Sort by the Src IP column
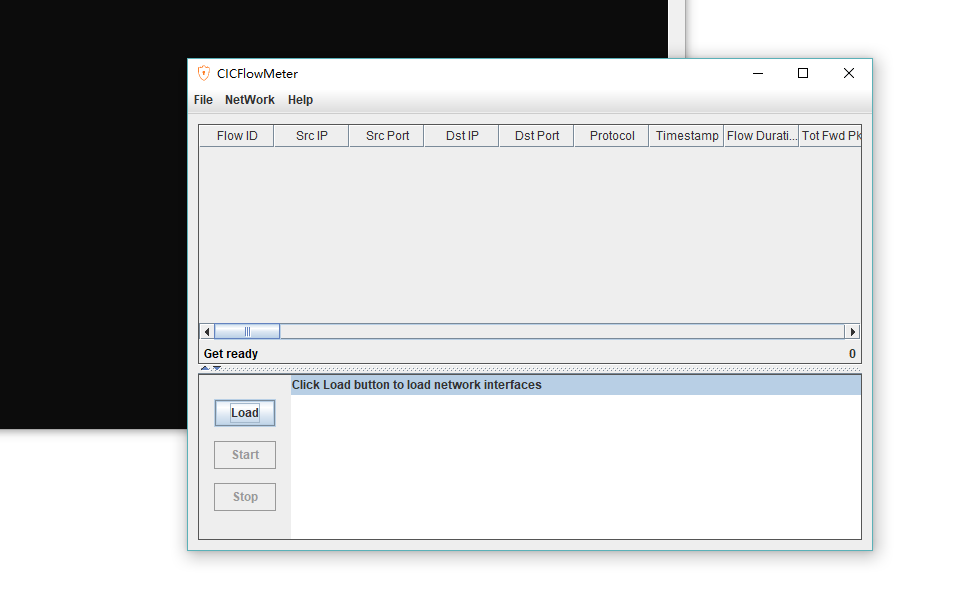Image resolution: width=980 pixels, height=602 pixels. 310,135
